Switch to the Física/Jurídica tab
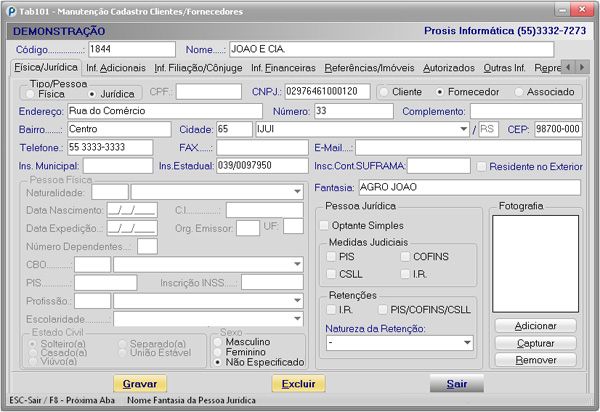This screenshot has width=600, height=412. (x=46, y=67)
